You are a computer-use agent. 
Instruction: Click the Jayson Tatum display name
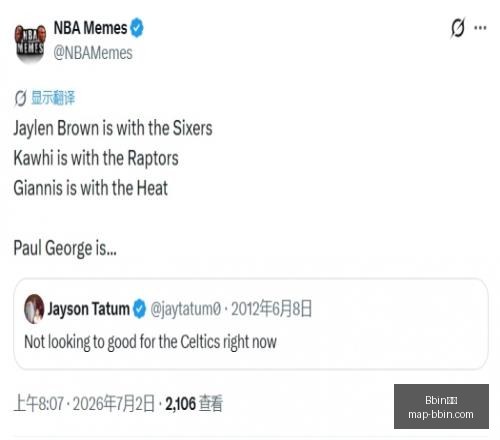point(88,309)
